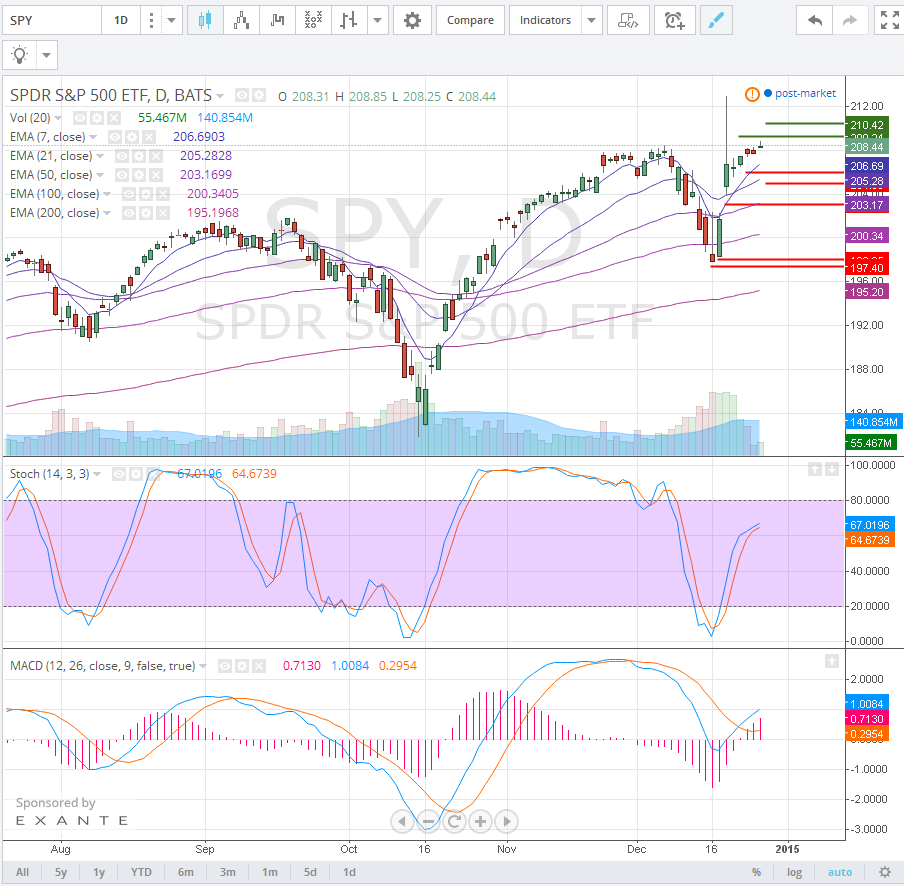Move the MACD pane up
Image resolution: width=904 pixels, height=886 pixels.
(831, 661)
